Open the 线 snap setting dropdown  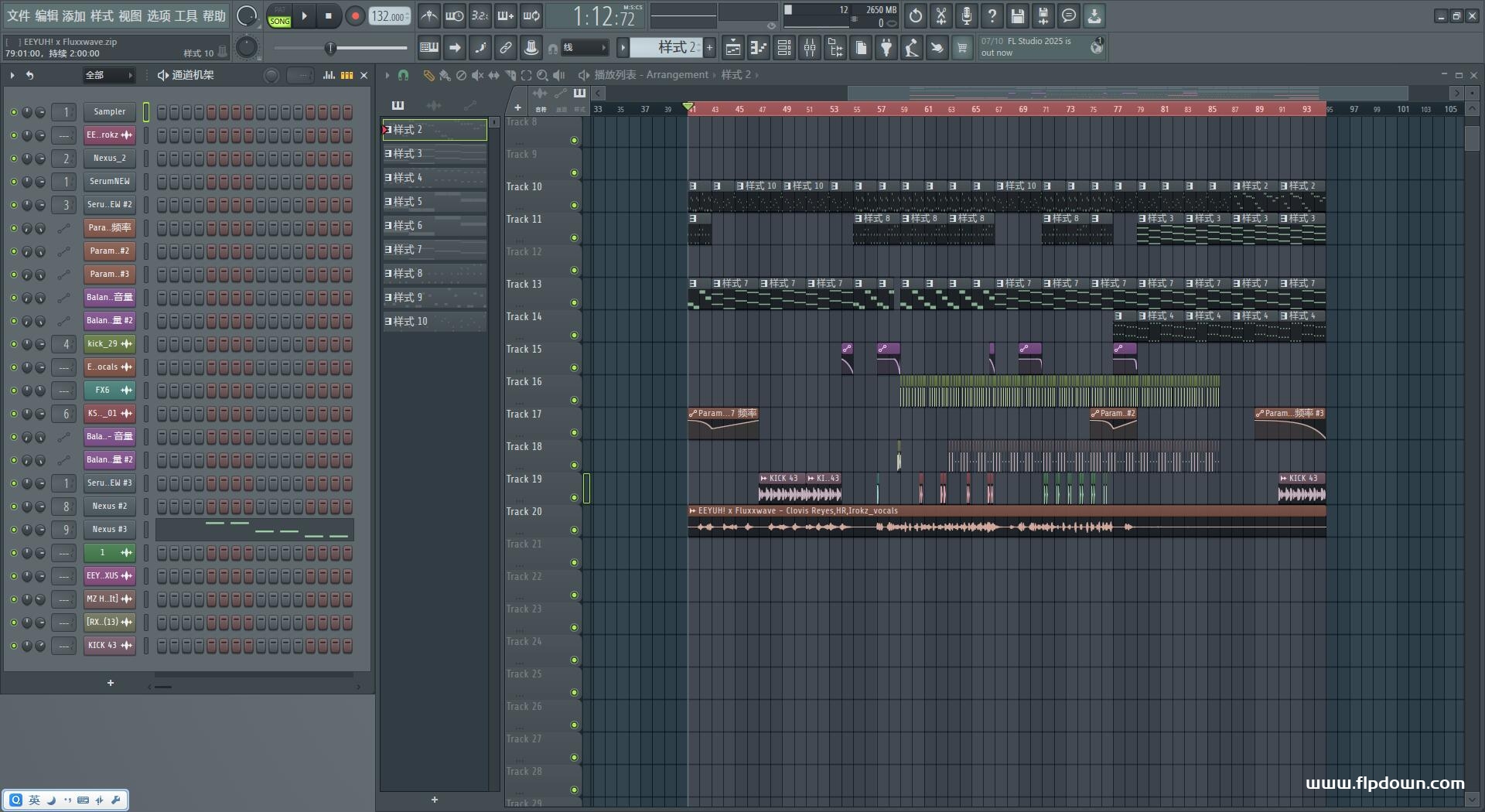click(585, 48)
